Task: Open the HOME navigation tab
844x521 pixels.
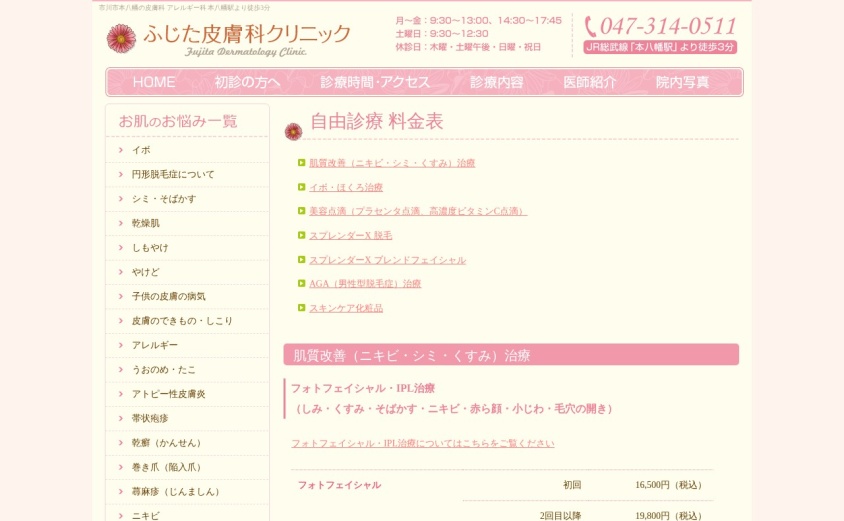Action: [154, 82]
